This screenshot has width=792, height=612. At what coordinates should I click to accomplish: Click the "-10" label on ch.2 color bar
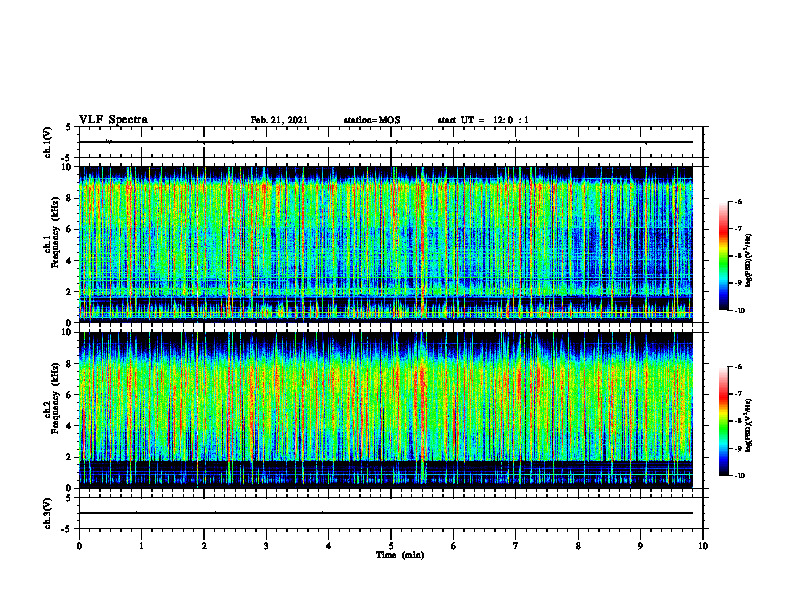pos(739,476)
